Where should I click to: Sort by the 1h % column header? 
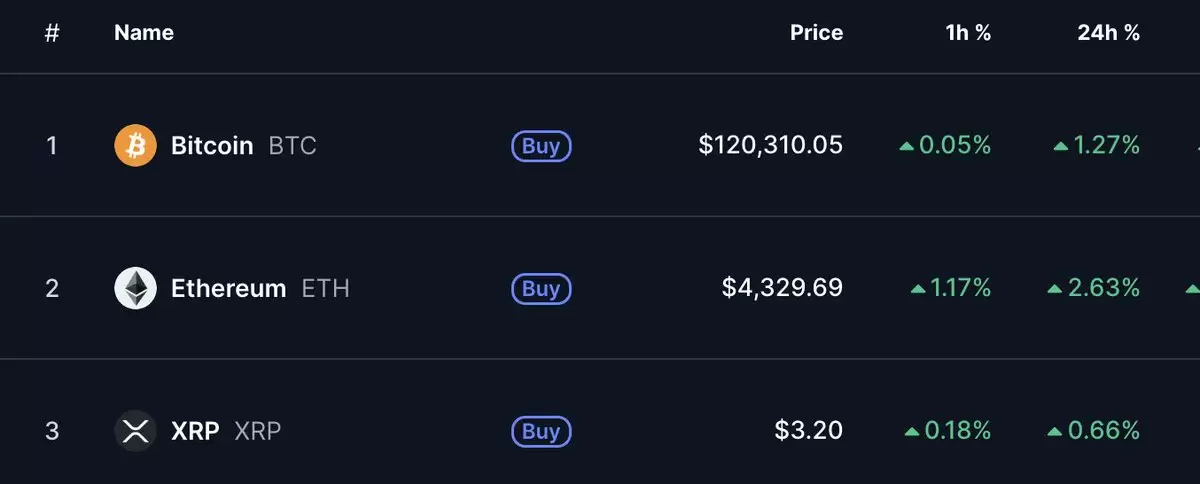pos(968,33)
